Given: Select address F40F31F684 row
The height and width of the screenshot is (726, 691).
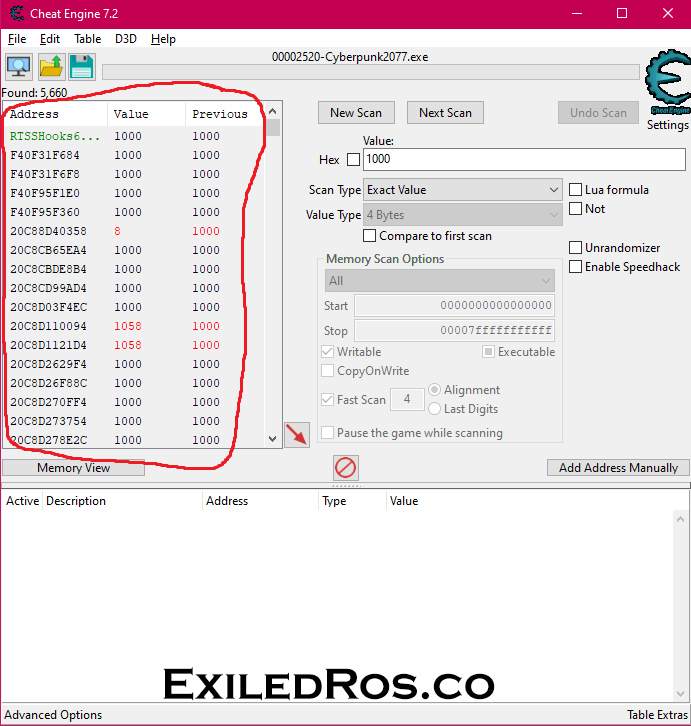Looking at the screenshot, I should [x=134, y=155].
